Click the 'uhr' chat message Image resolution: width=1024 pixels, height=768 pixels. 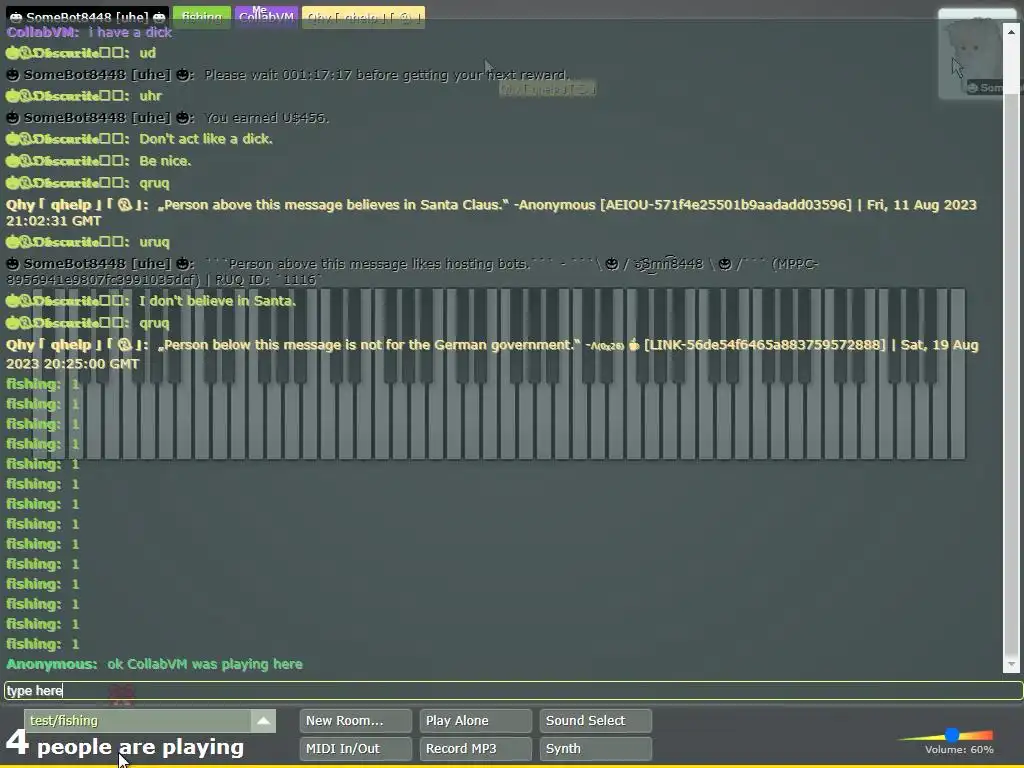click(x=150, y=96)
